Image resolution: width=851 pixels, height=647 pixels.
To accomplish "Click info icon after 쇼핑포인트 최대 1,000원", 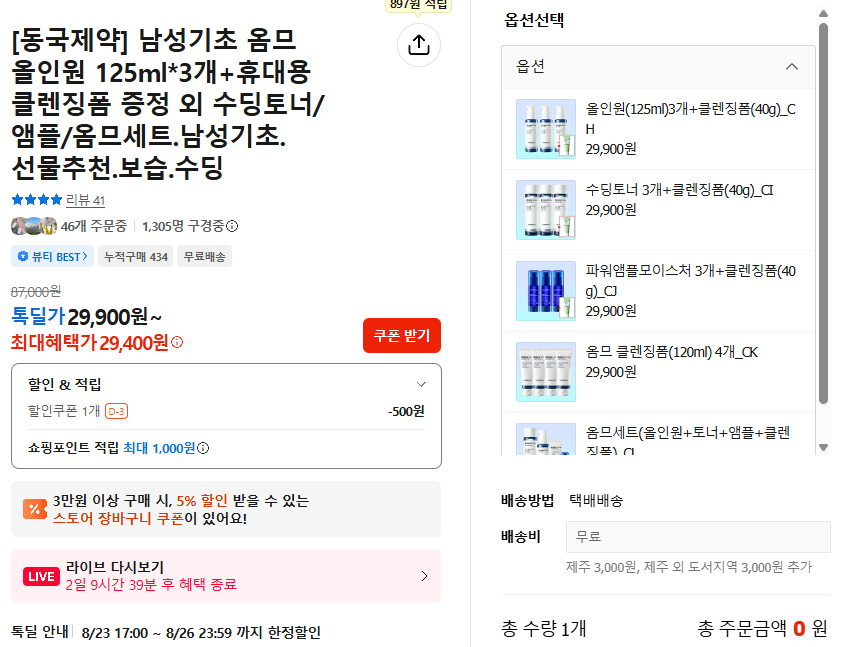I will (x=203, y=448).
